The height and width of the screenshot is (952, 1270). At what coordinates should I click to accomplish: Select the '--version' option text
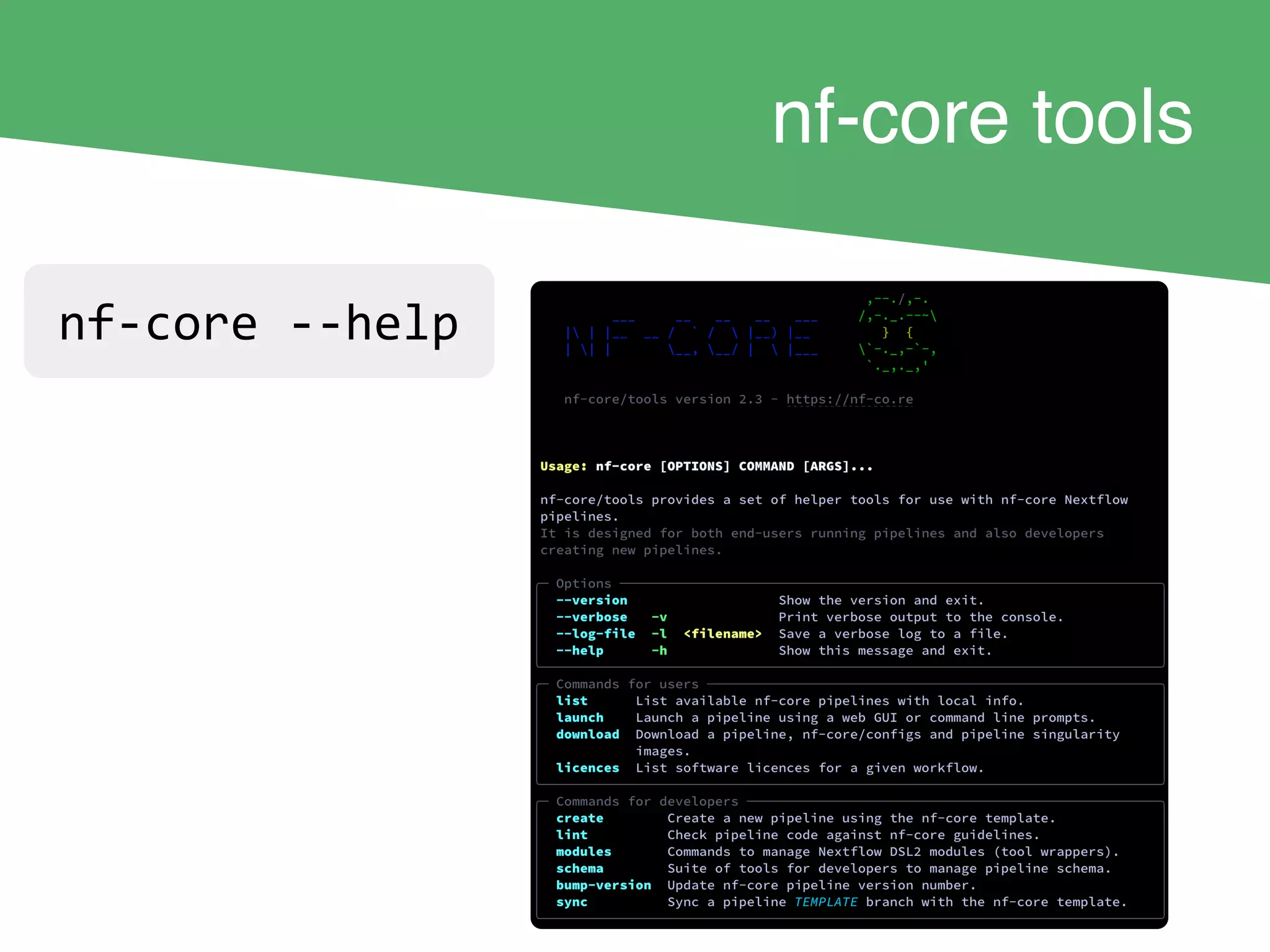[x=592, y=600]
